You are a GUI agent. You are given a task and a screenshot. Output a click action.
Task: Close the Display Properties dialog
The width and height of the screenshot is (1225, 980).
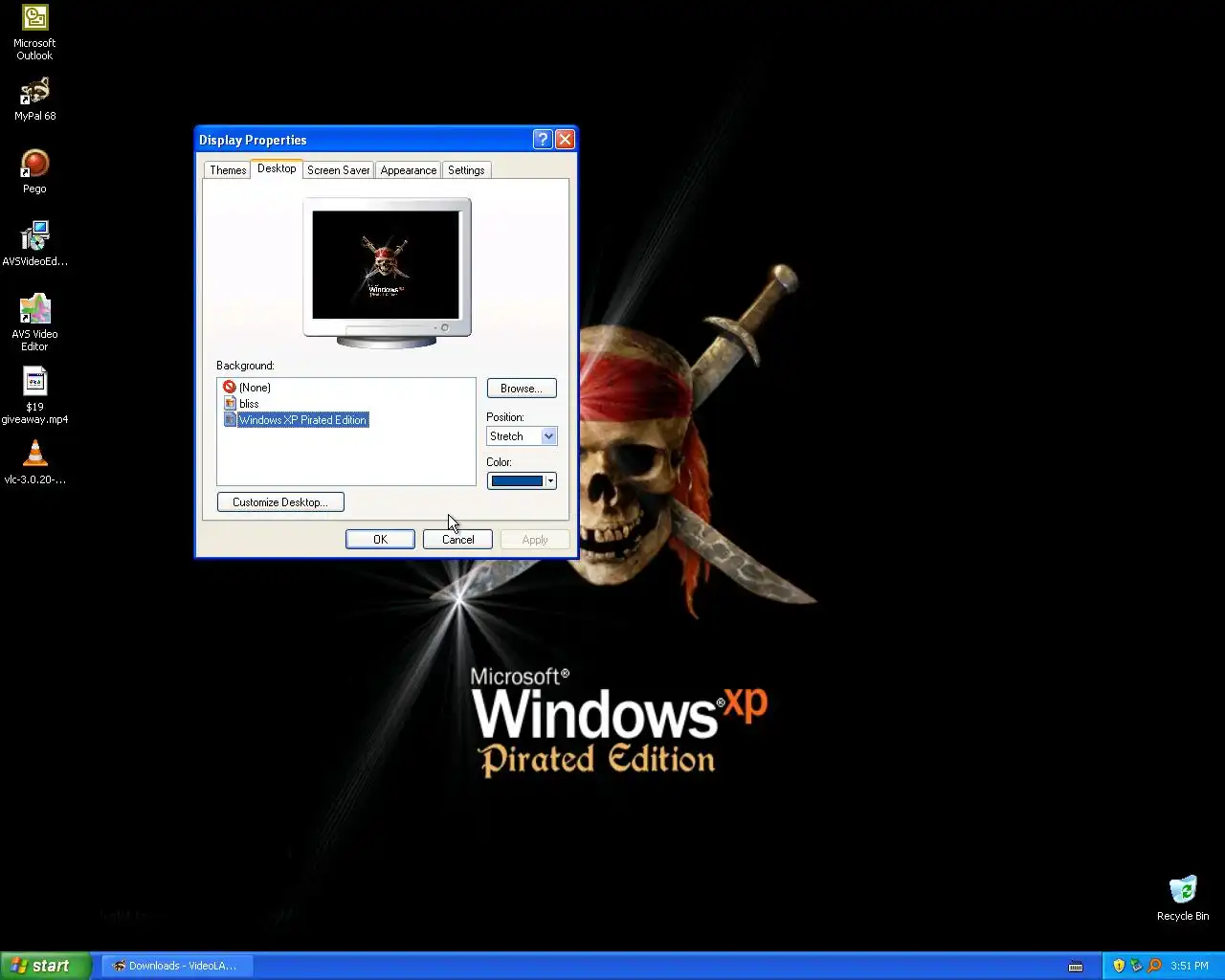(565, 140)
